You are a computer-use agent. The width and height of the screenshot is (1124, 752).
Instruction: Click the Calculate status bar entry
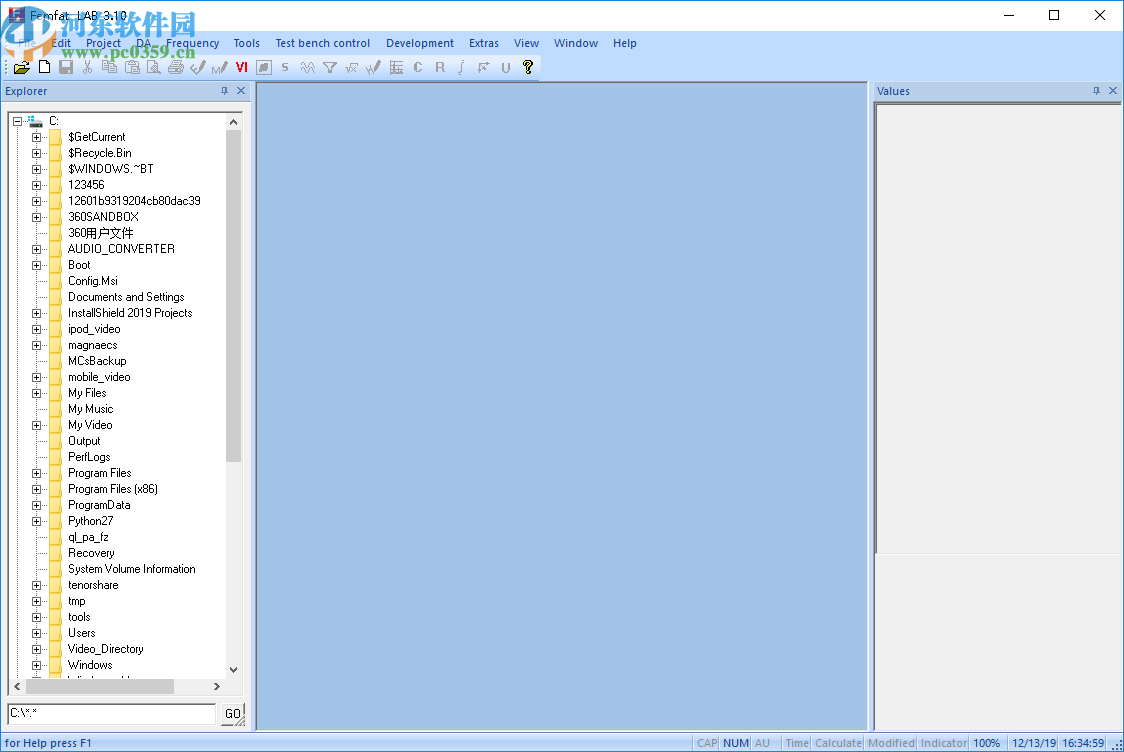(x=838, y=743)
